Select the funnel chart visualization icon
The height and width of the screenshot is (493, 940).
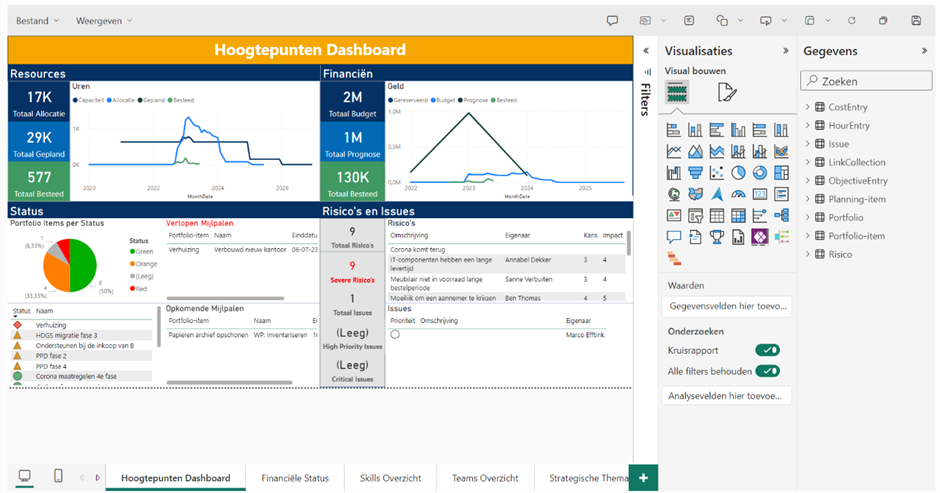pyautogui.click(x=695, y=172)
